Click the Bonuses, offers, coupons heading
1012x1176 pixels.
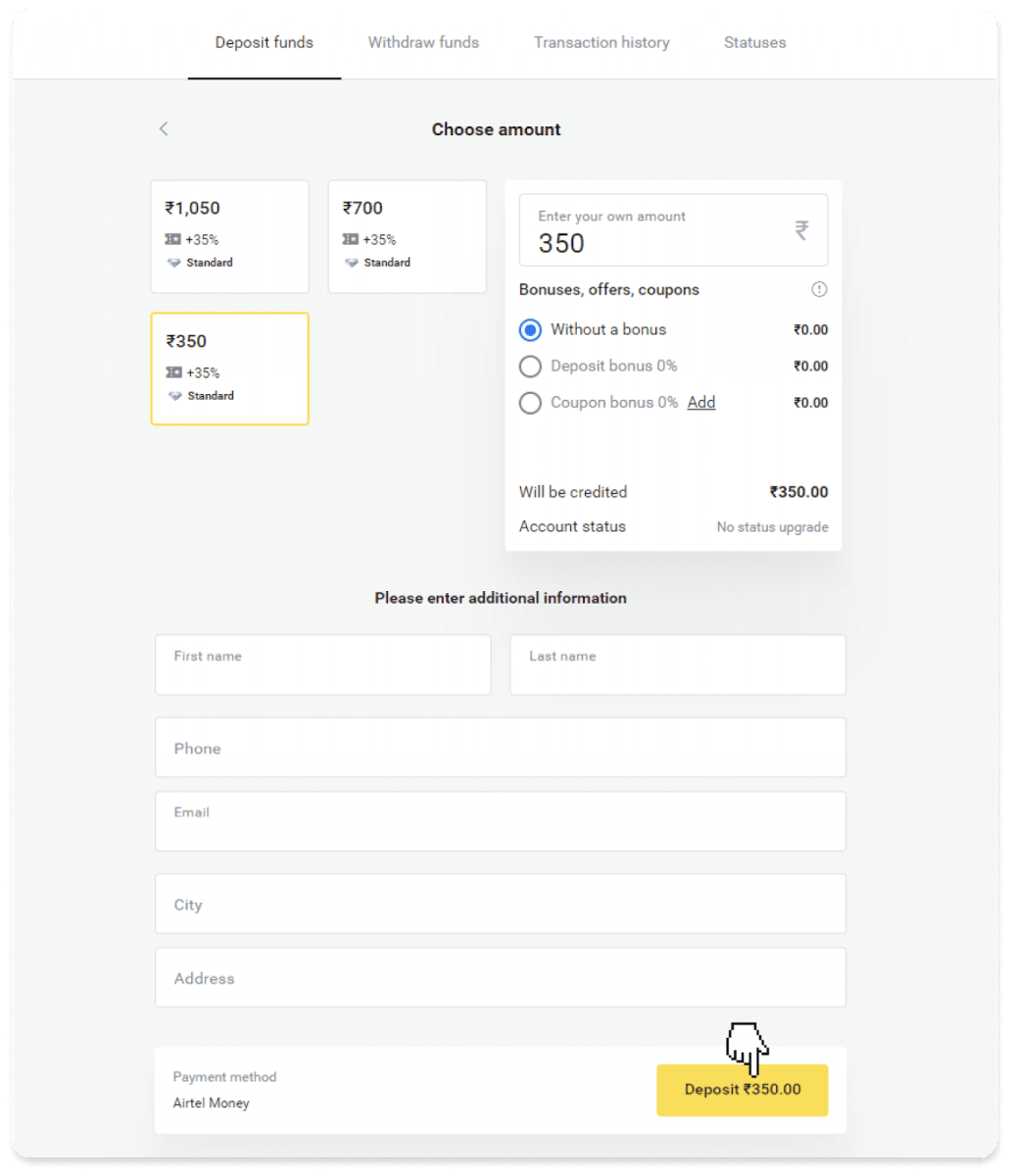[609, 290]
